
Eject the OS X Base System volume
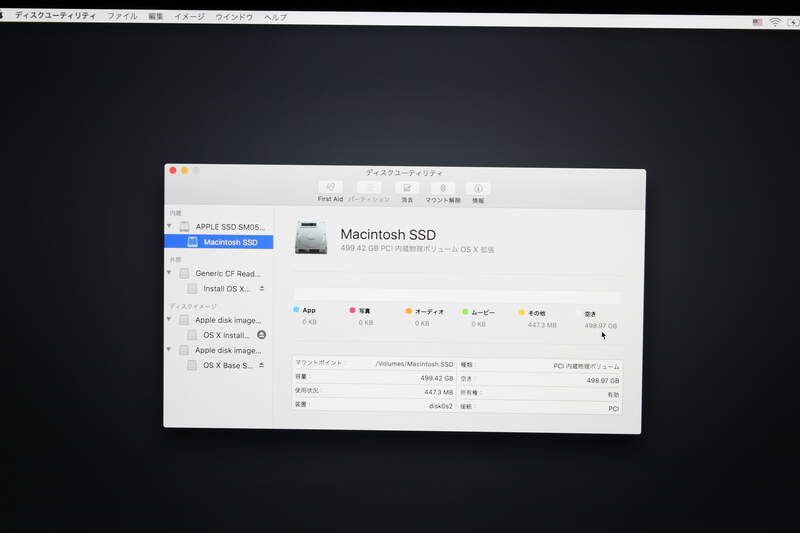[x=262, y=365]
